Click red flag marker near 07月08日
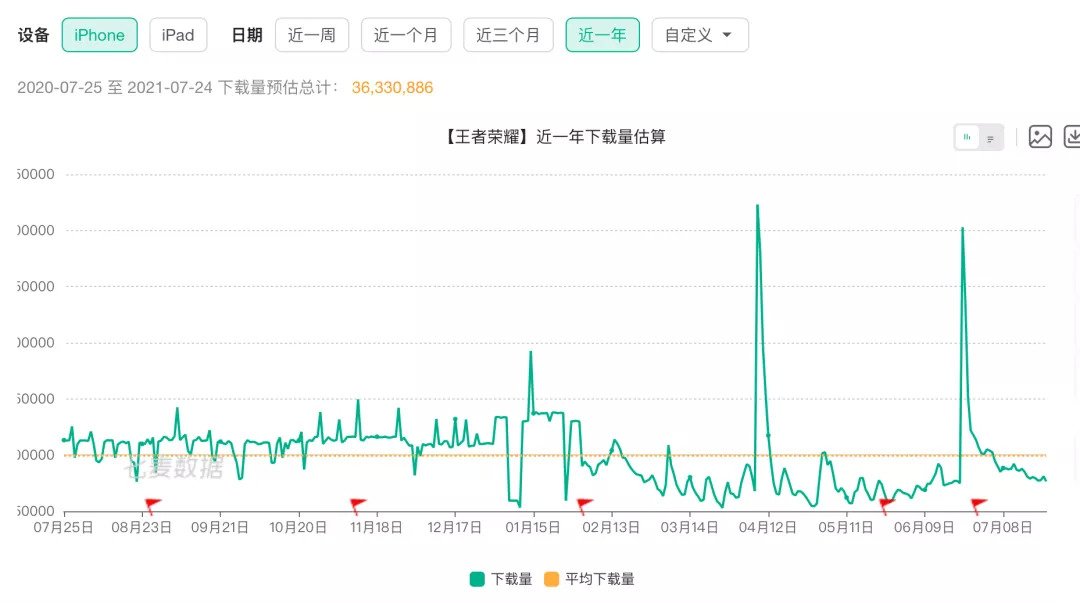 [x=978, y=506]
